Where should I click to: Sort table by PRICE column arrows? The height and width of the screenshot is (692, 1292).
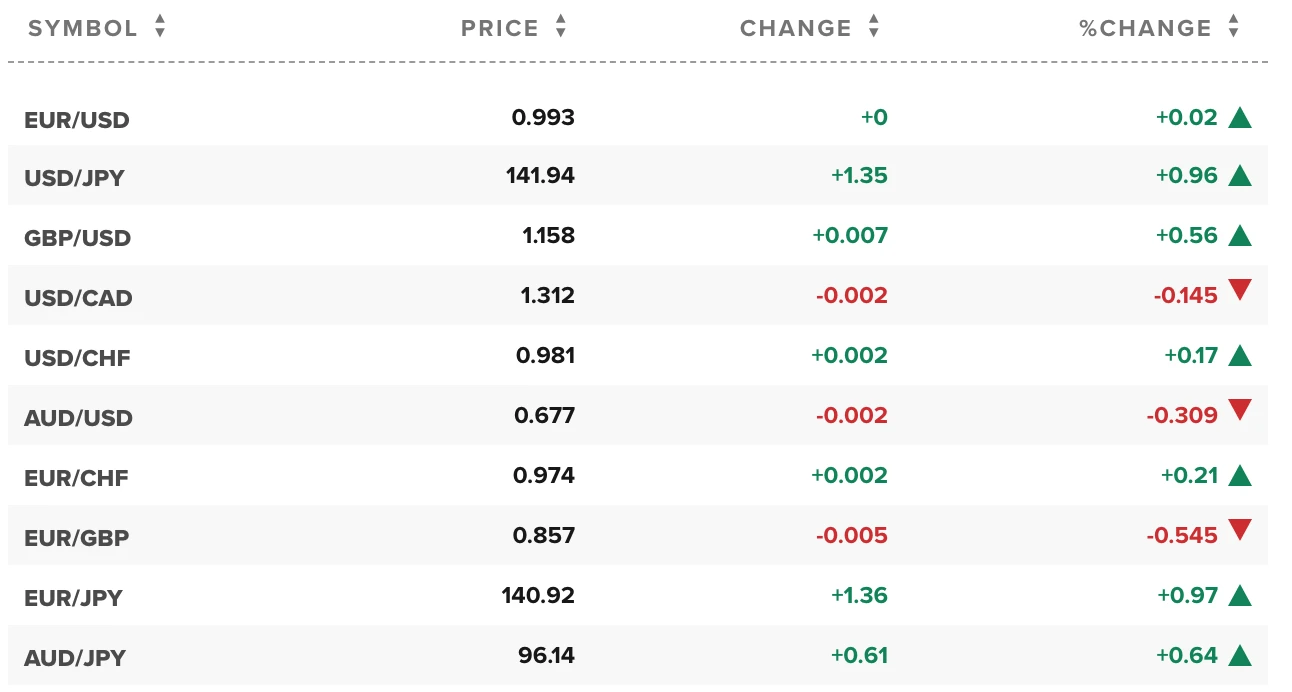[x=560, y=28]
